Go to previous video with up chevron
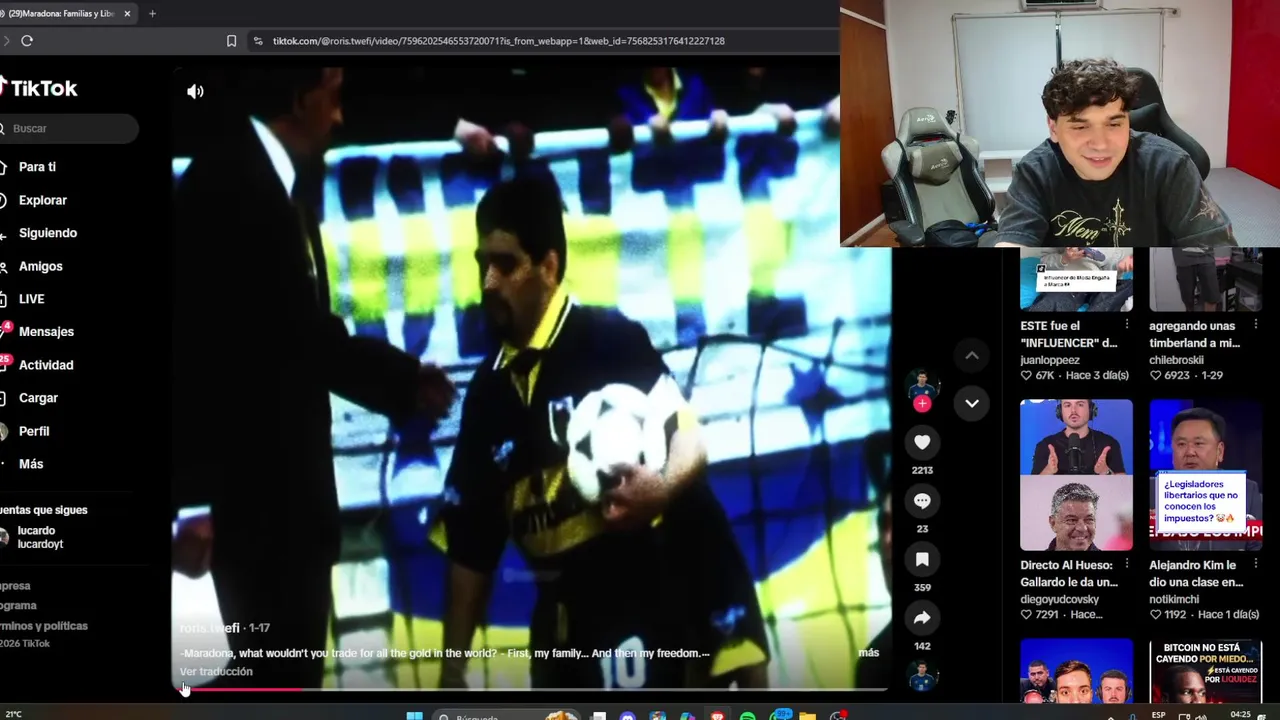 (971, 355)
